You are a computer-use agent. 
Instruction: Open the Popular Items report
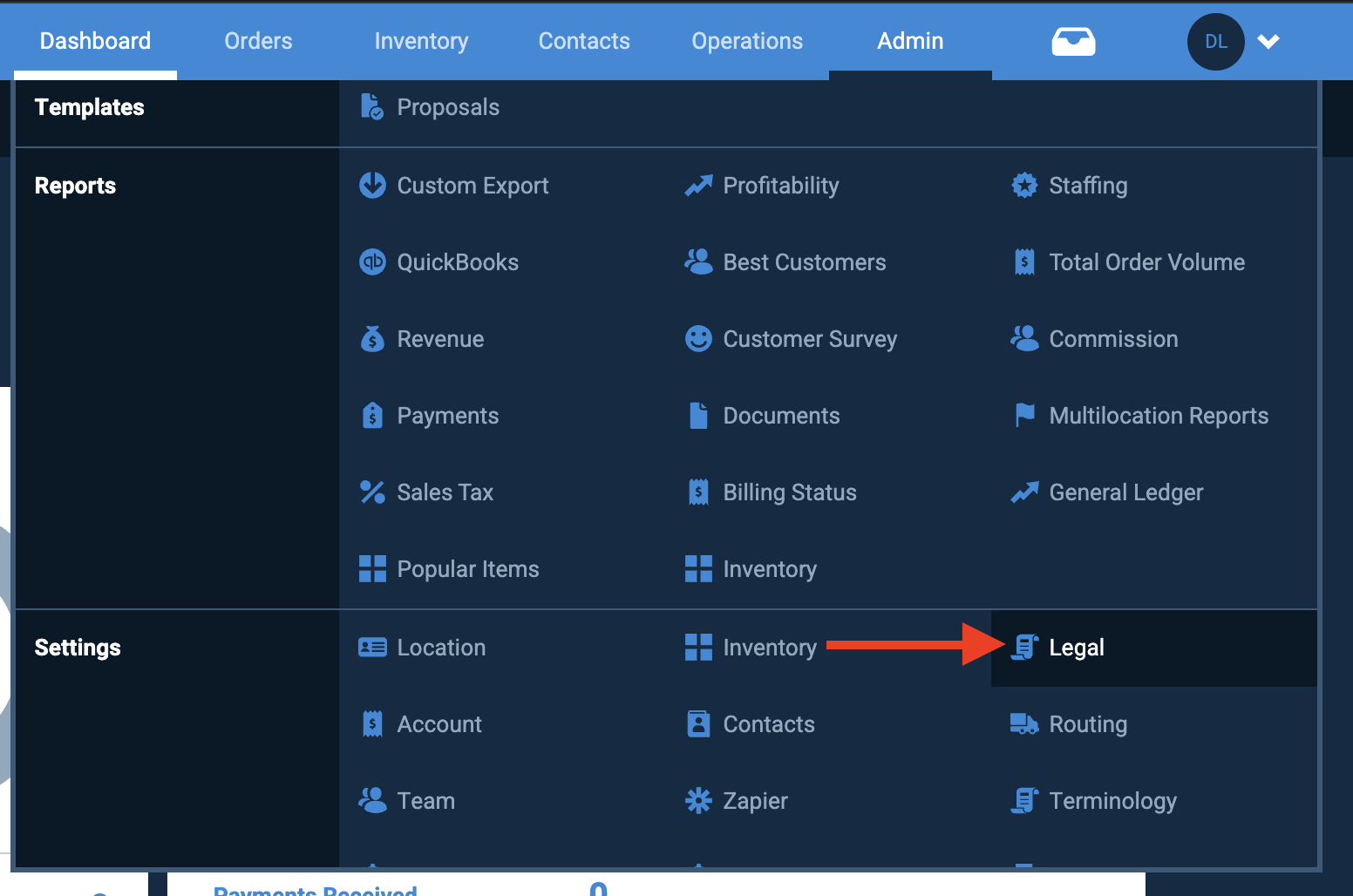tap(468, 569)
